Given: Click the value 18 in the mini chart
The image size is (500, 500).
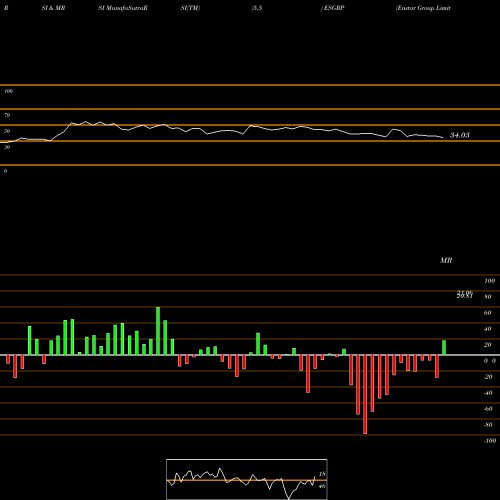Looking at the screenshot, I should [x=322, y=474].
